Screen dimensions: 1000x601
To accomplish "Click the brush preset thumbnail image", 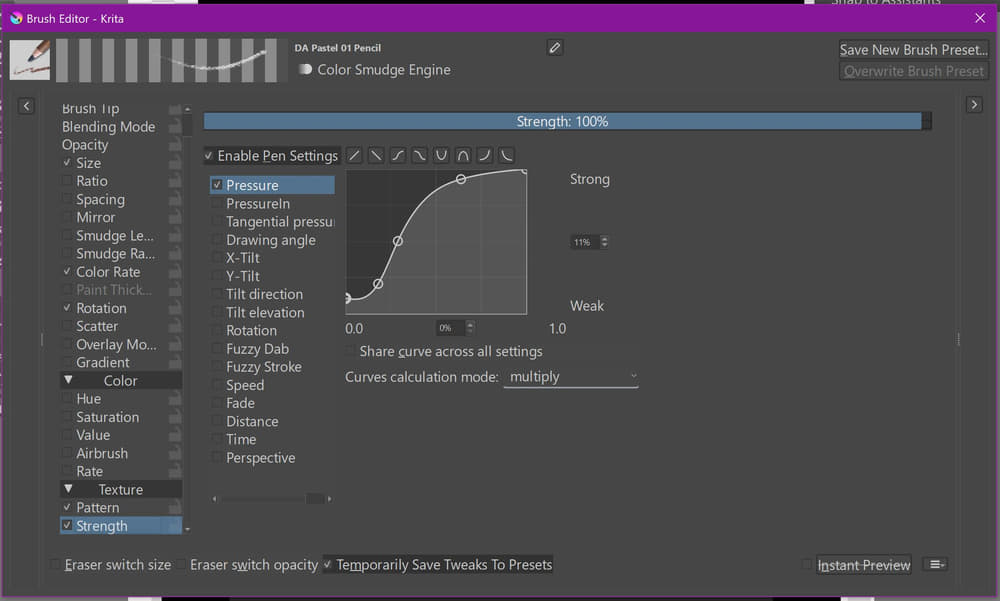I will [x=30, y=60].
